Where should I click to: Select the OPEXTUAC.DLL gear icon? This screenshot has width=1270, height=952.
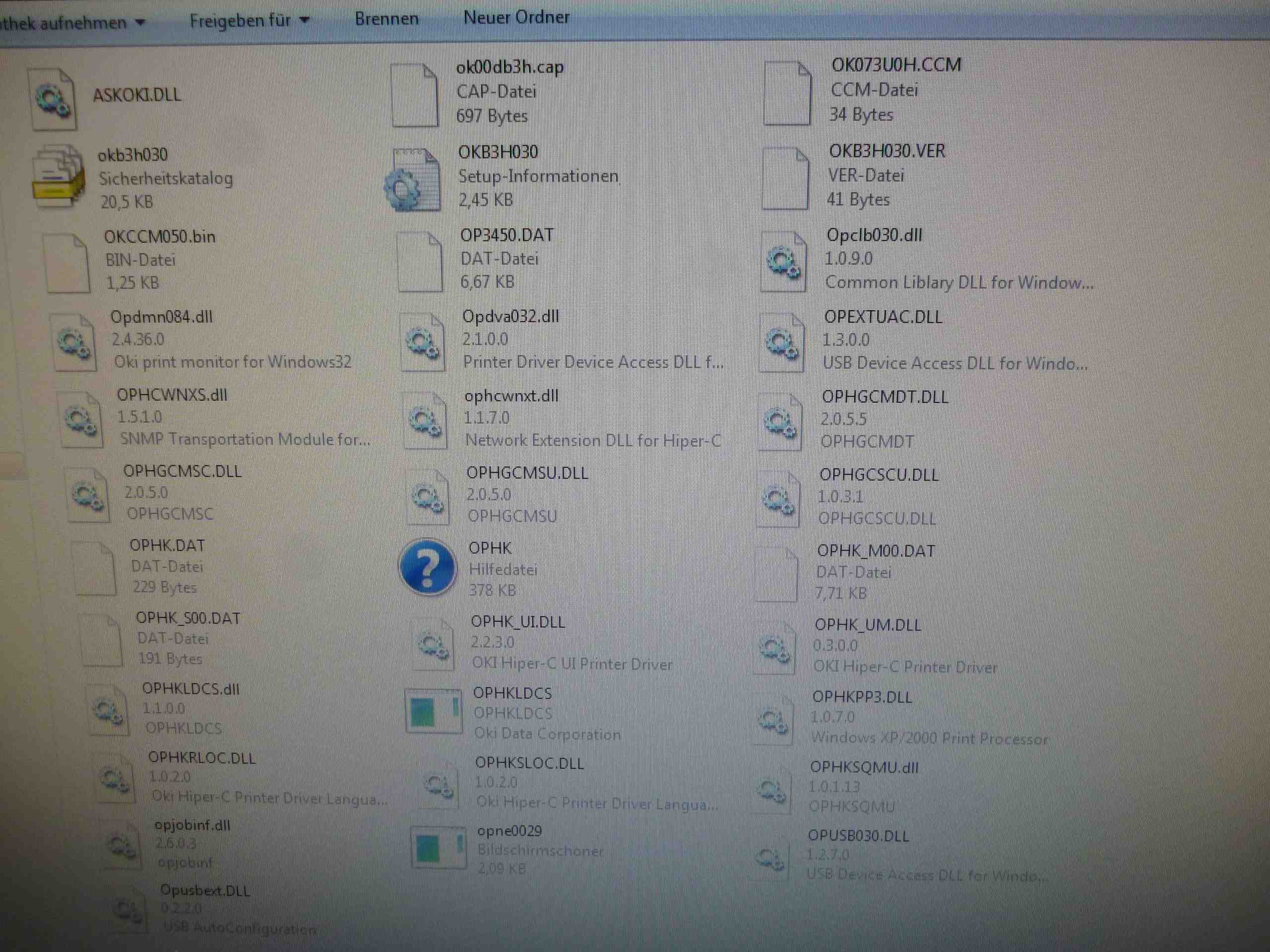pyautogui.click(x=781, y=343)
